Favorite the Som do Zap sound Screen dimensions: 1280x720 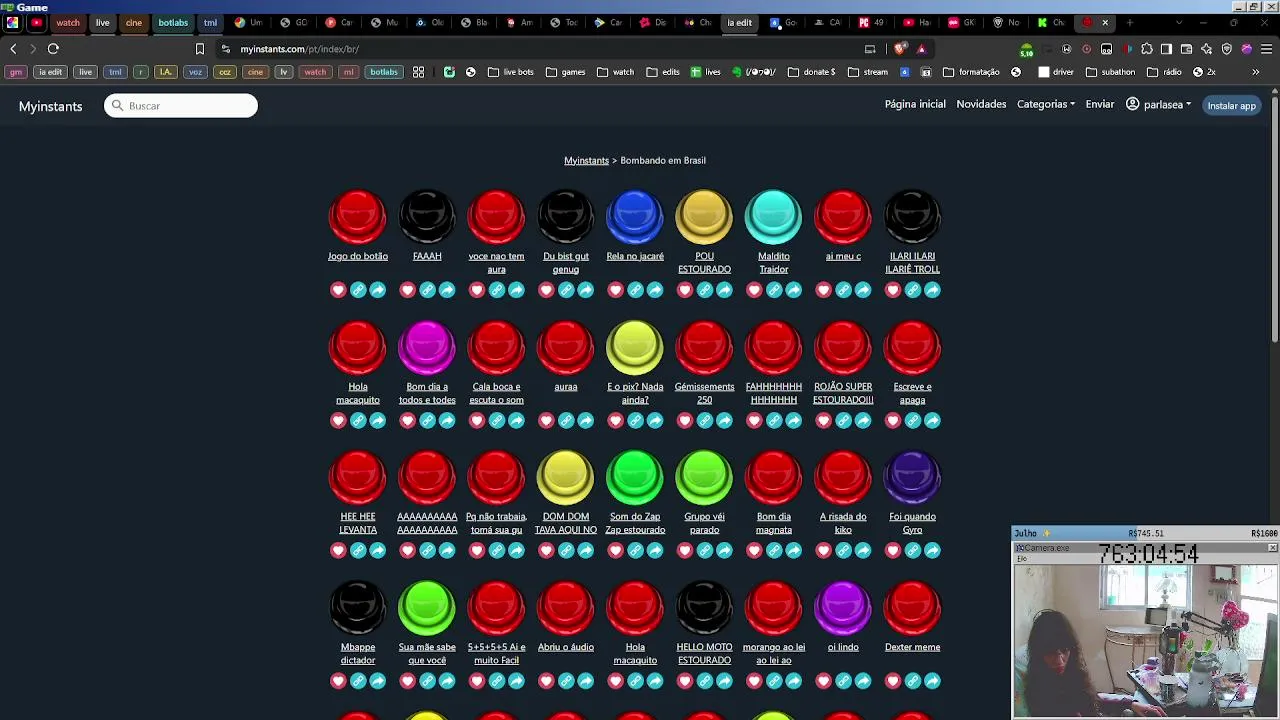(615, 550)
